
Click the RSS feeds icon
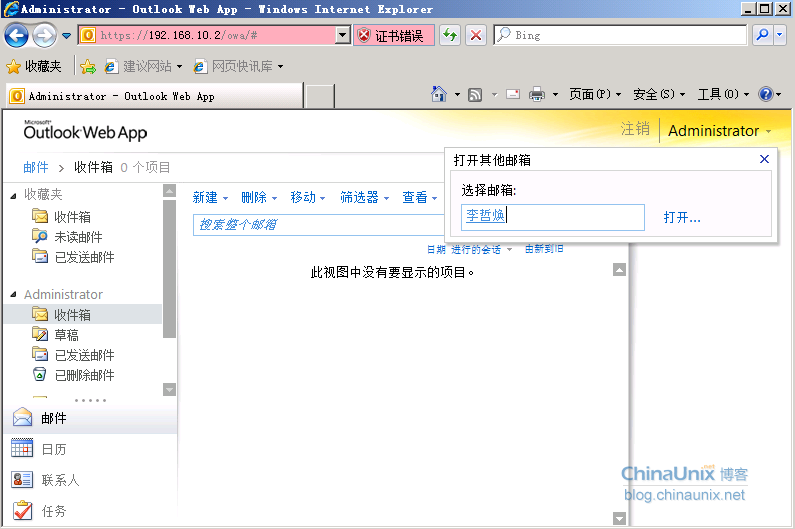(475, 95)
